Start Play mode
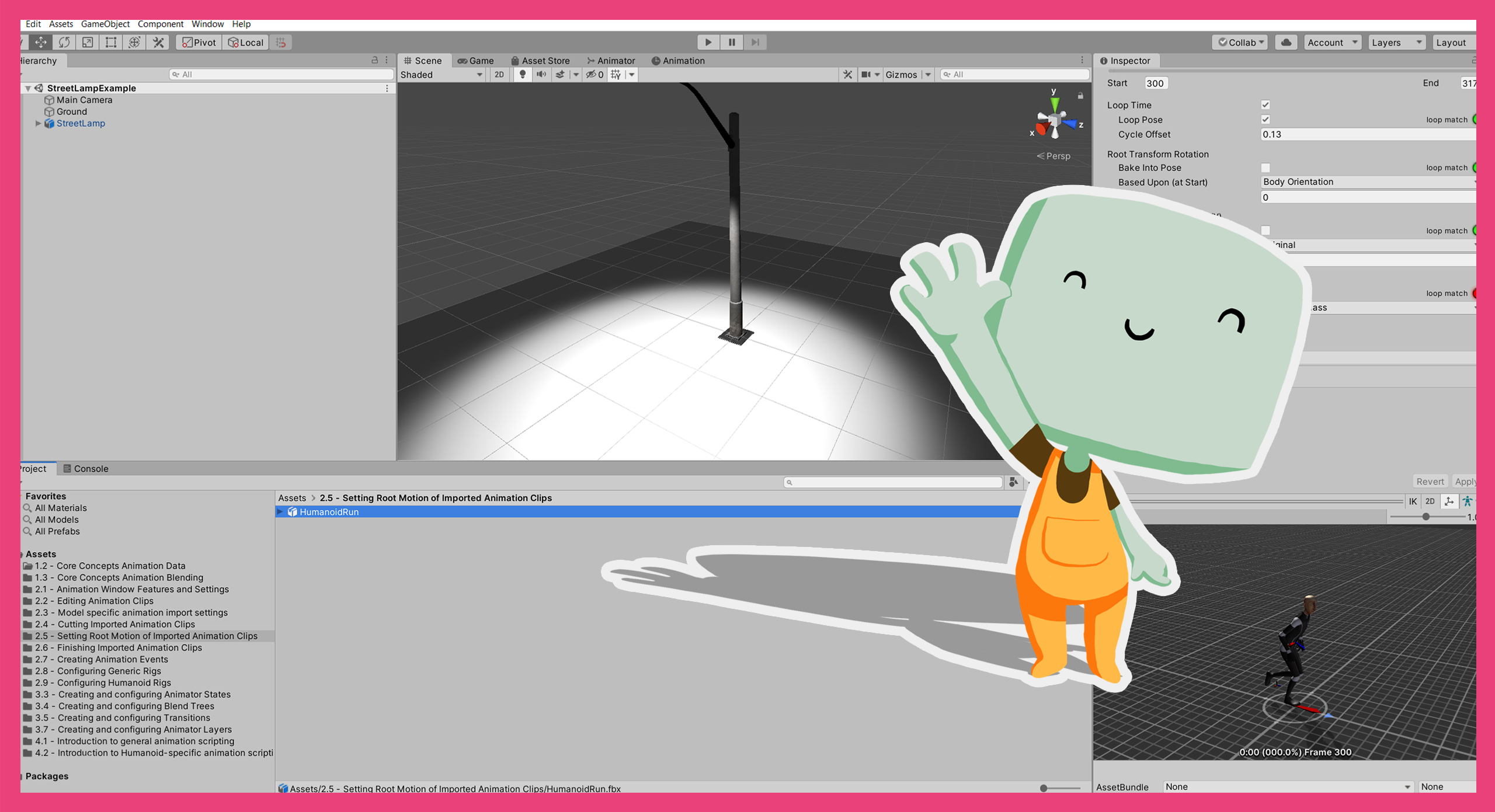The width and height of the screenshot is (1495, 812). [708, 42]
